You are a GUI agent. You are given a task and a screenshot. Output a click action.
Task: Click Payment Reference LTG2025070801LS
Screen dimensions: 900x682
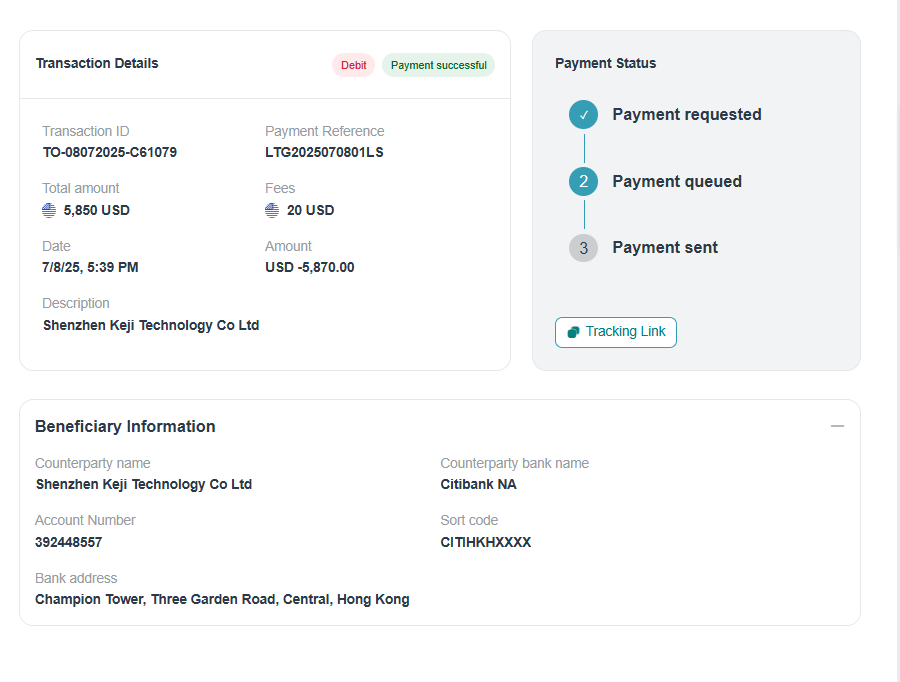(x=324, y=152)
